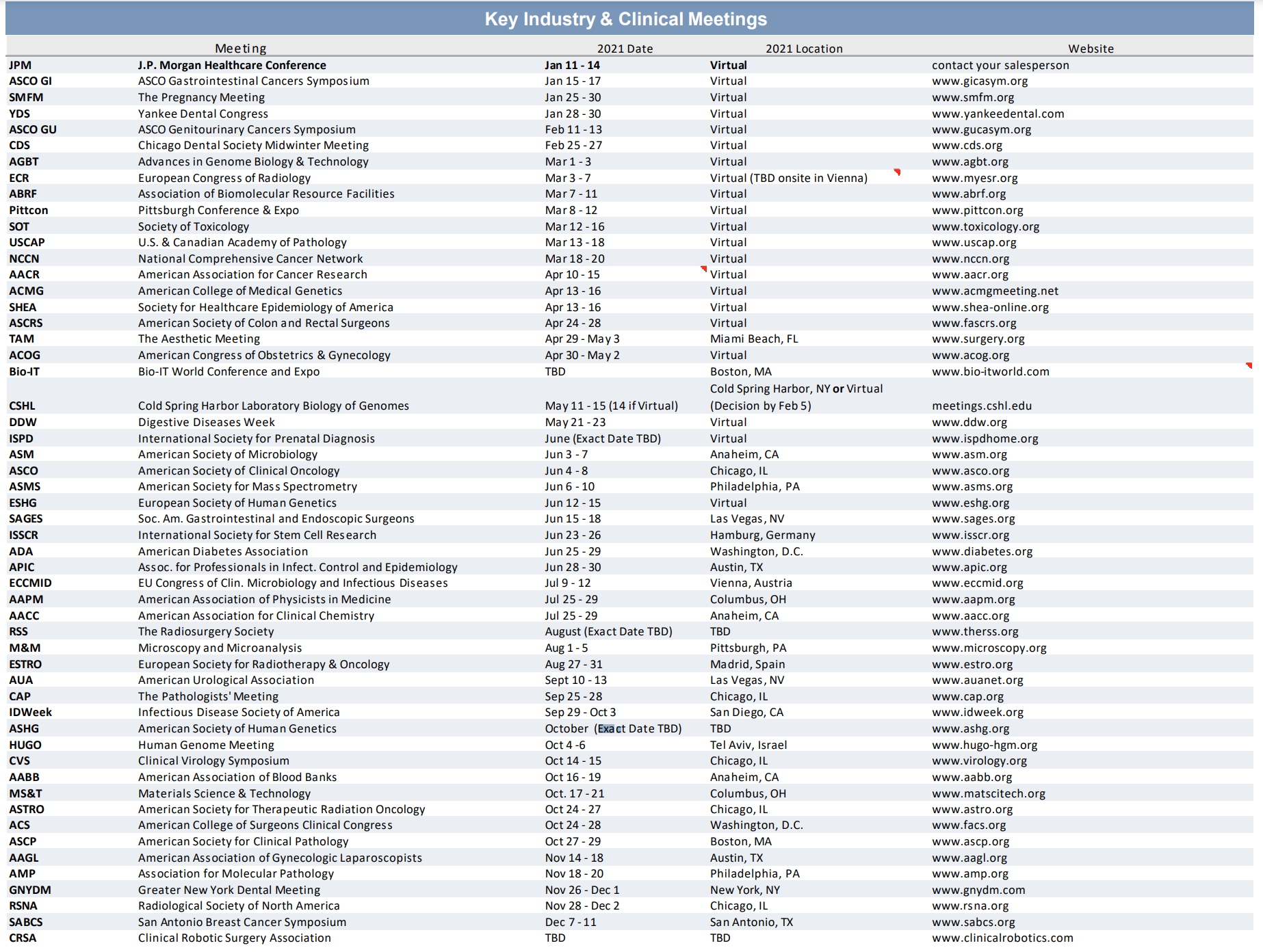Click American Diabetes Association cell

[x=223, y=552]
